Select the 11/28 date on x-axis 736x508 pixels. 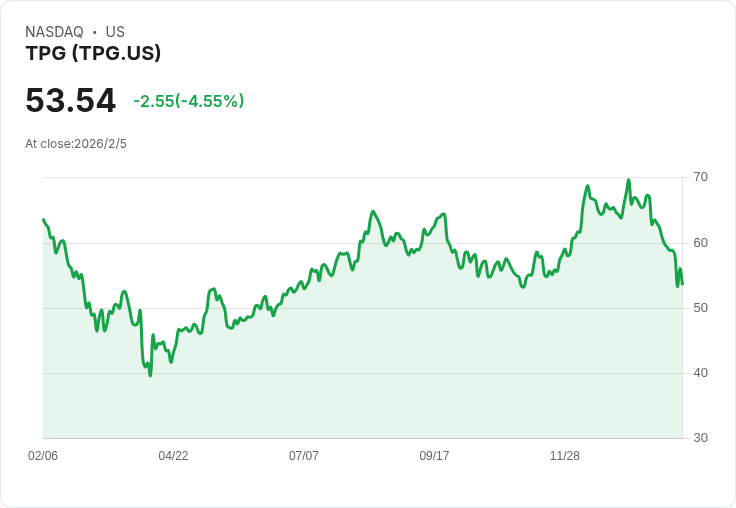[565, 456]
